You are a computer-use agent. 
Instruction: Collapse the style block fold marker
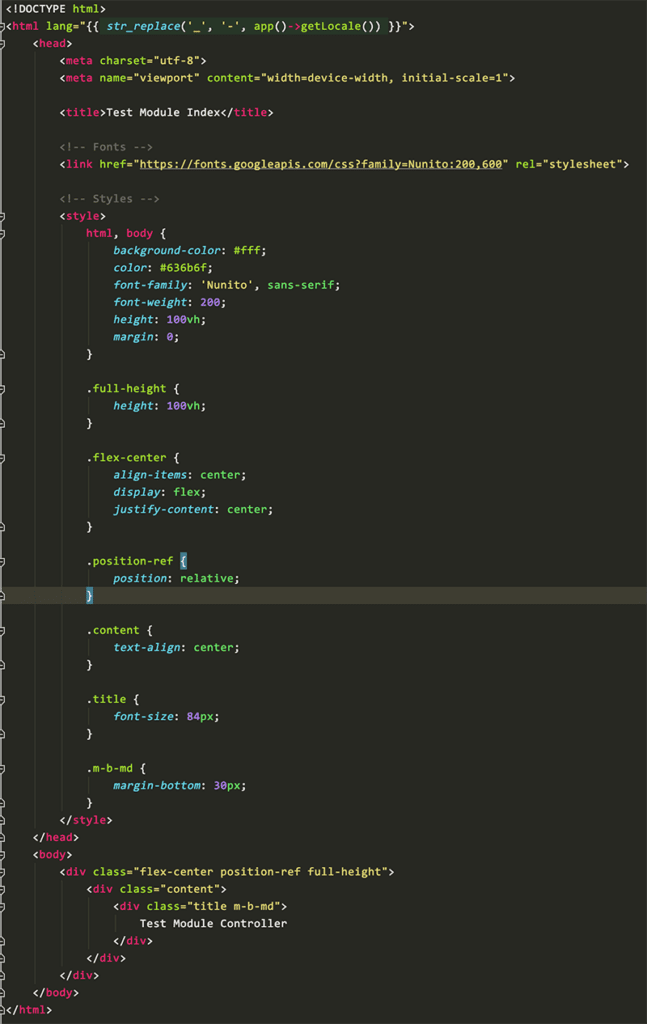pos(3,215)
